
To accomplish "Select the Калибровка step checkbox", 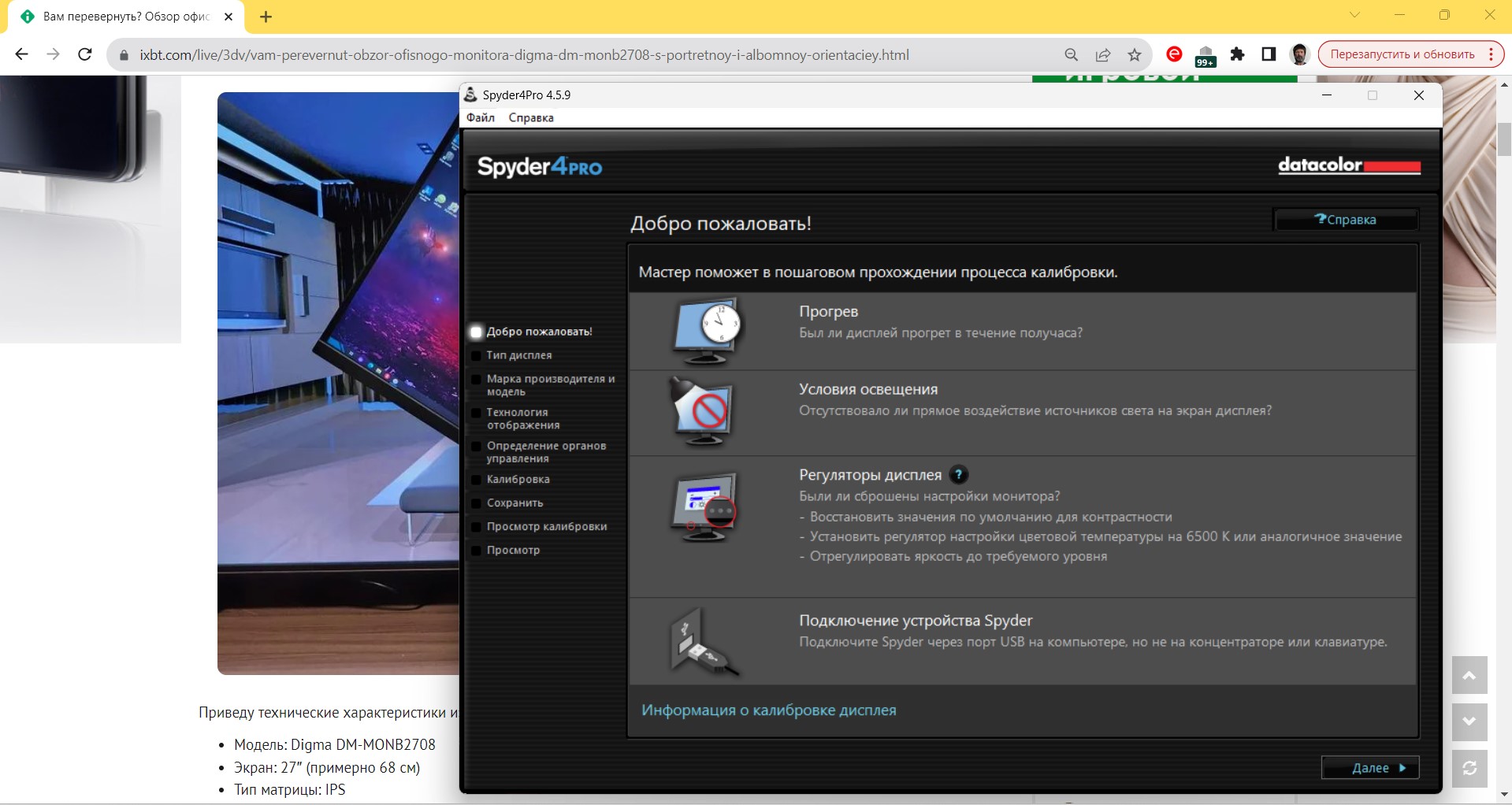I will point(476,480).
